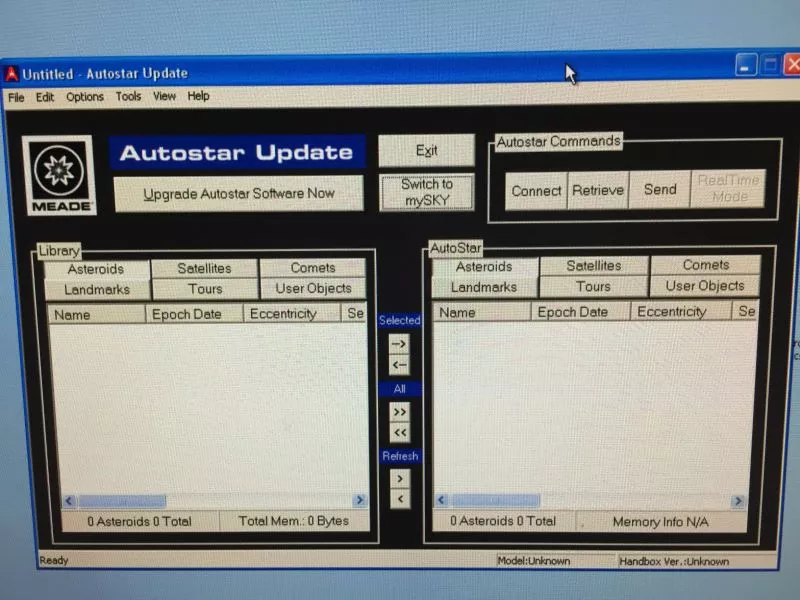Click the Library Eccentricity column header
800x600 pixels.
click(292, 314)
